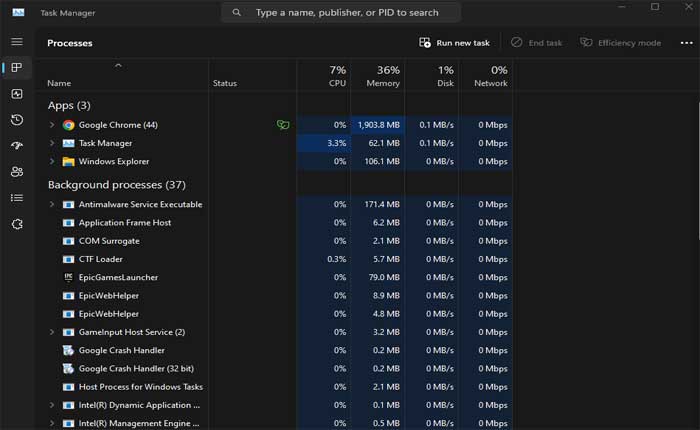Image resolution: width=700 pixels, height=430 pixels.
Task: Select the Processes sidebar icon
Action: click(x=16, y=68)
